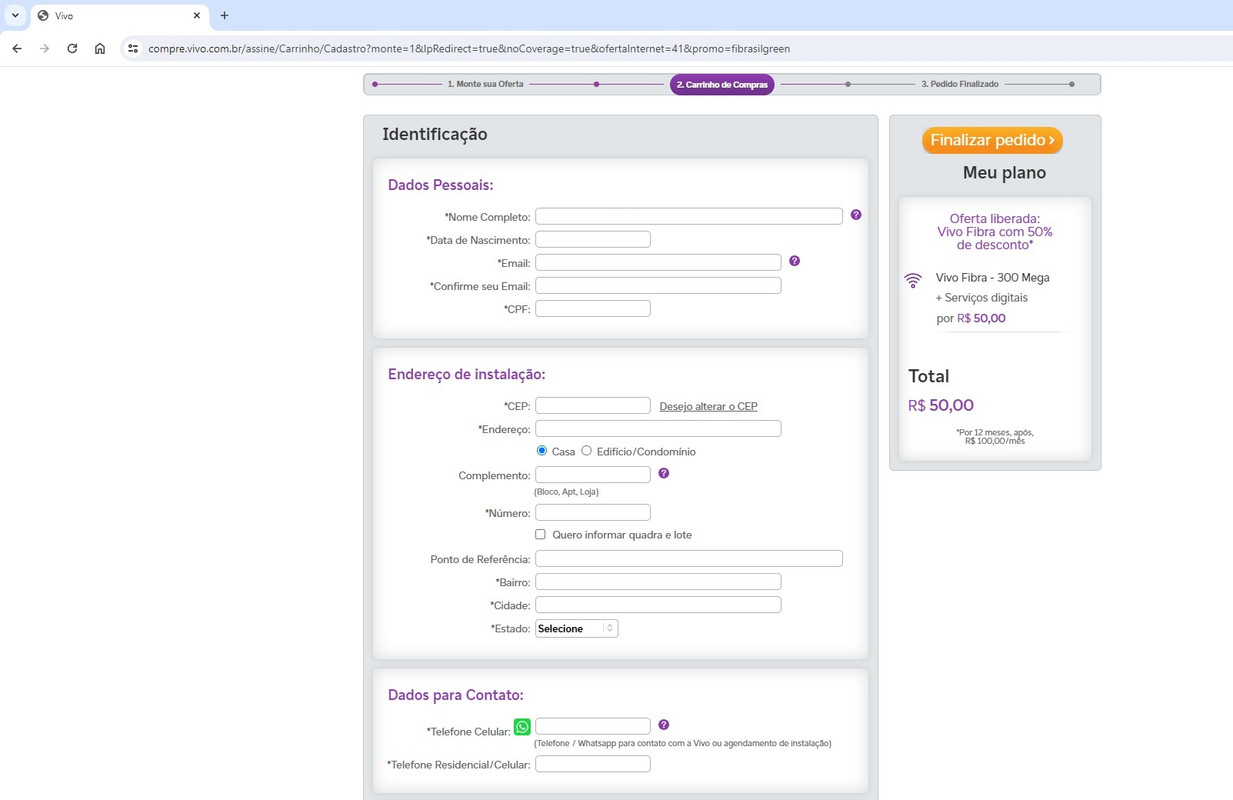Click the Cidade input field
The image size is (1233, 800).
click(x=658, y=604)
